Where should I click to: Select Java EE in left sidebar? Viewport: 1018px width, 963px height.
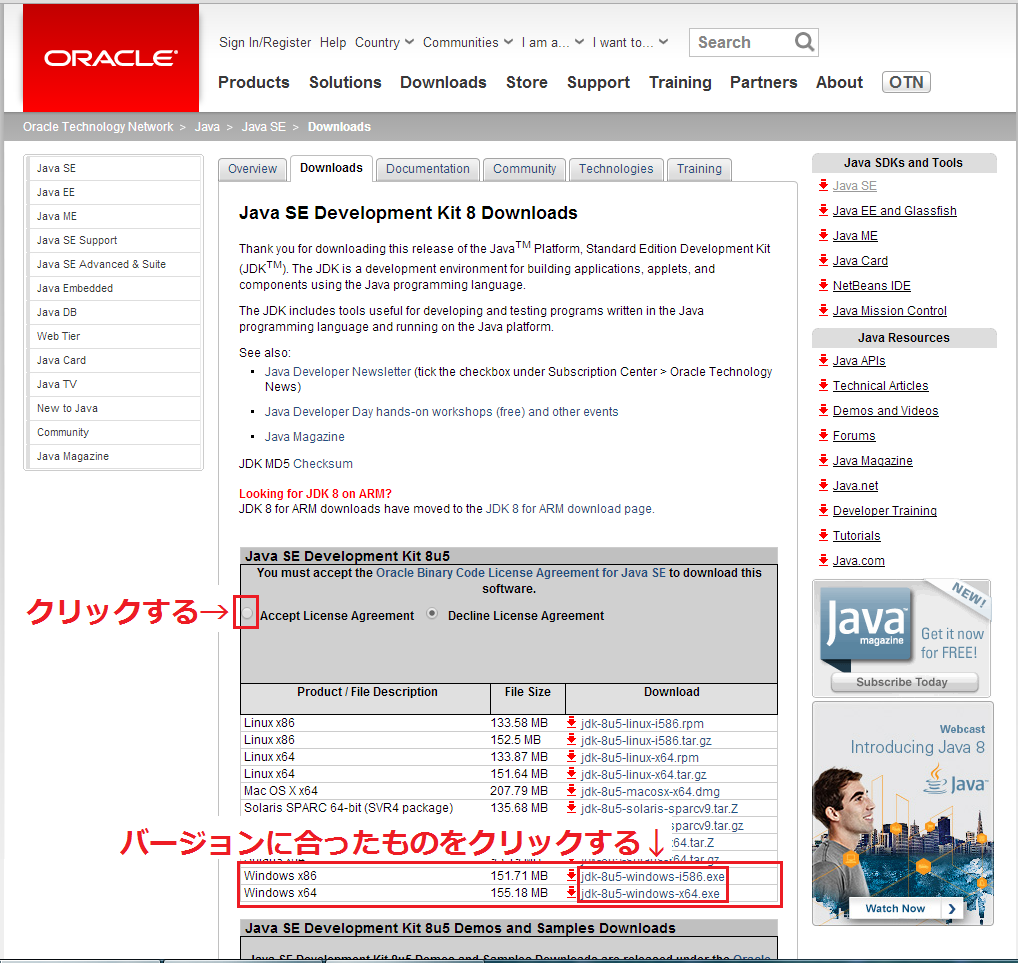click(x=114, y=192)
